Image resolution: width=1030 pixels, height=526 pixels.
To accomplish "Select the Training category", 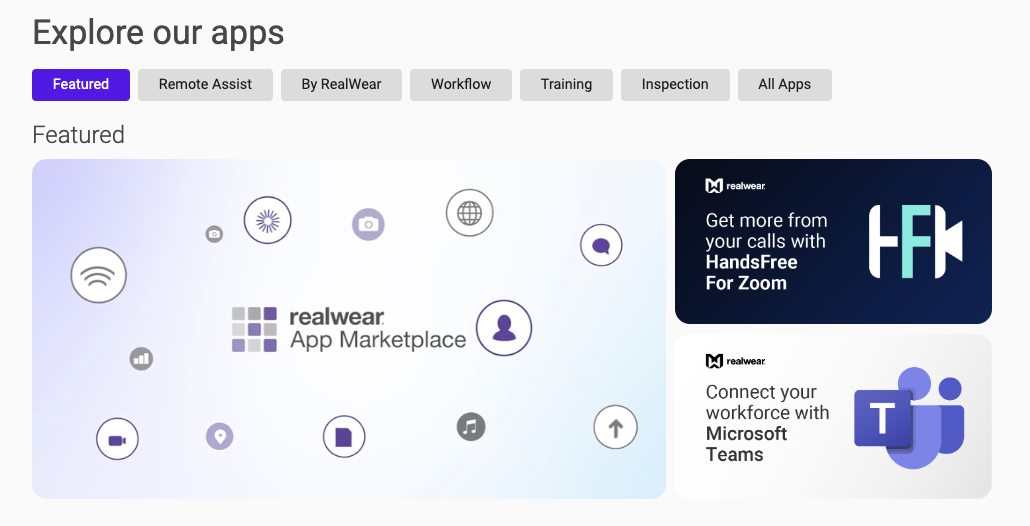I will click(x=566, y=85).
